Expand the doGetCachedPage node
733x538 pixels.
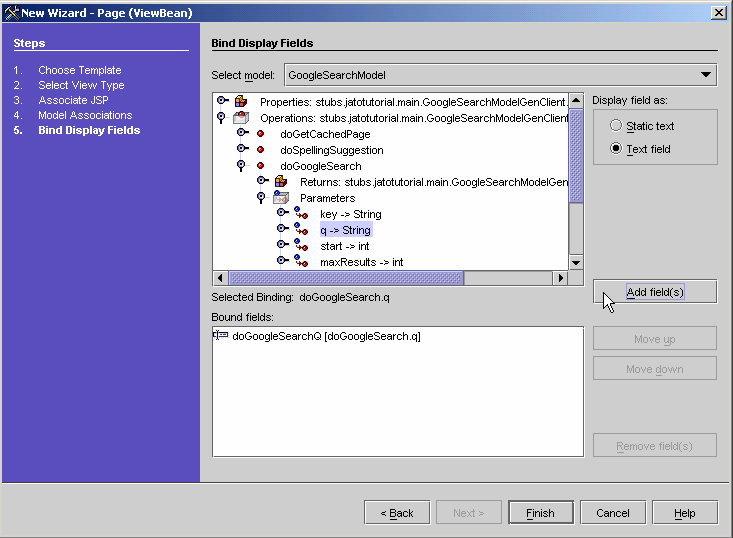point(242,132)
